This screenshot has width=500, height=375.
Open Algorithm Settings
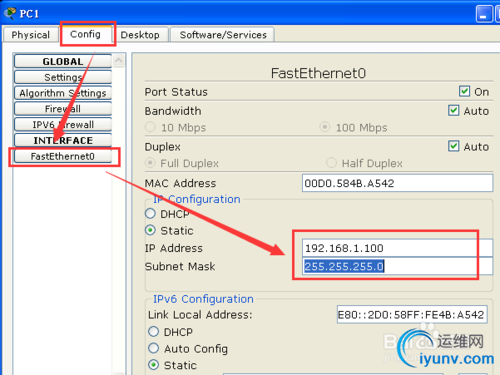(x=63, y=93)
